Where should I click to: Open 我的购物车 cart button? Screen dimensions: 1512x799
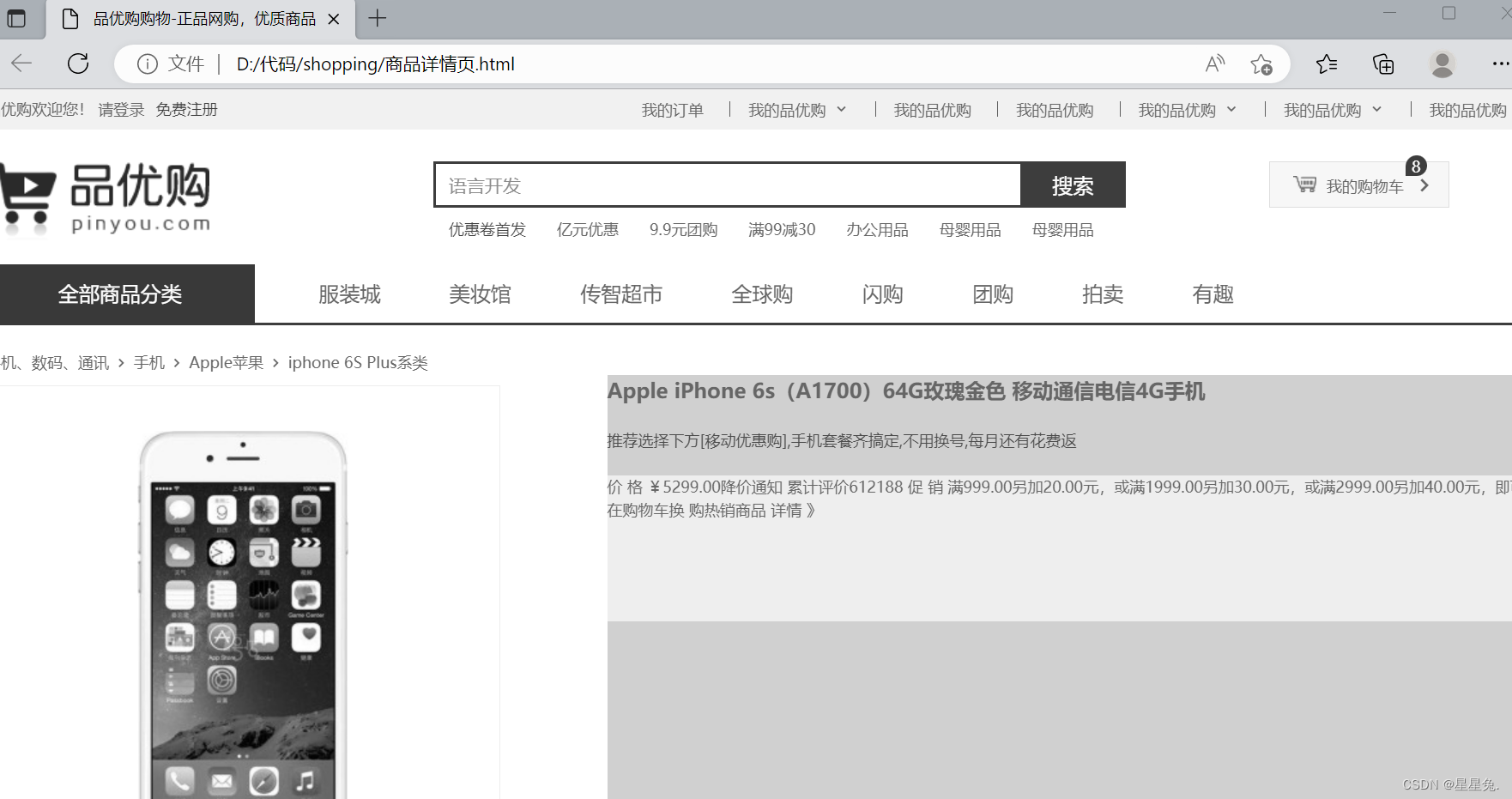pos(1358,185)
